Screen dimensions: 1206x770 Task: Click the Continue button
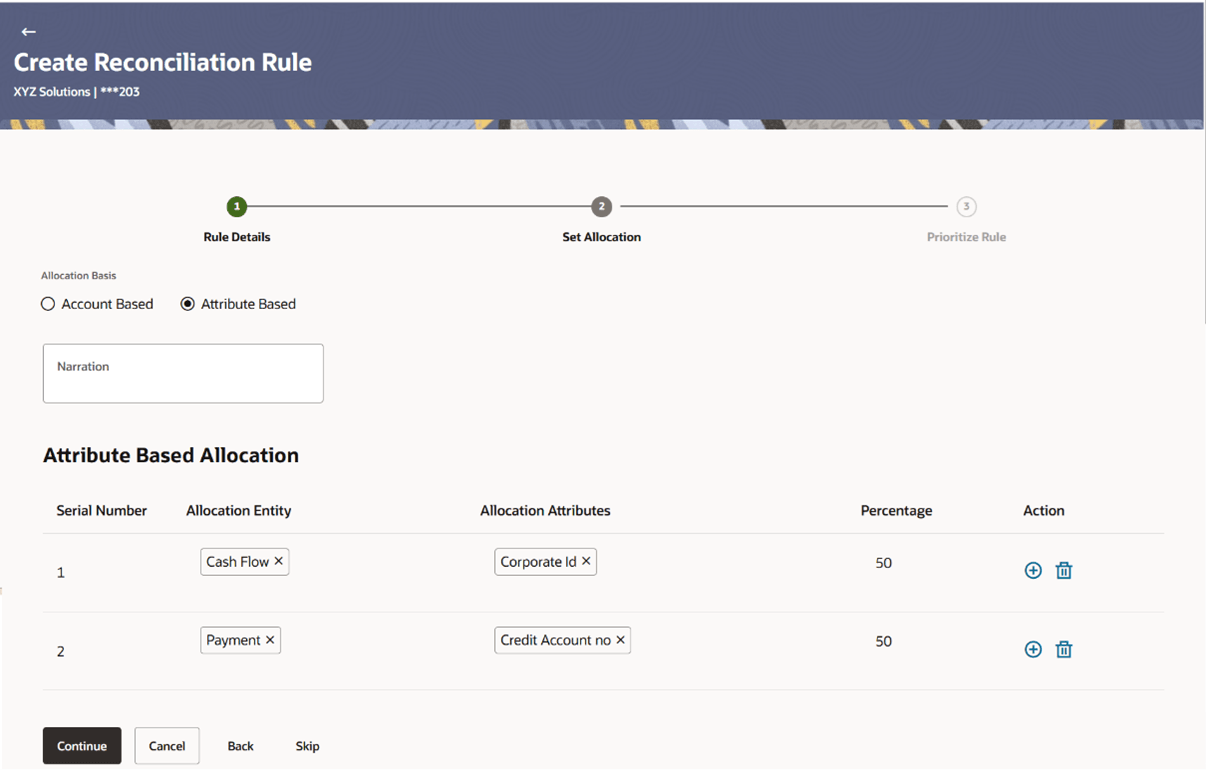coord(82,746)
